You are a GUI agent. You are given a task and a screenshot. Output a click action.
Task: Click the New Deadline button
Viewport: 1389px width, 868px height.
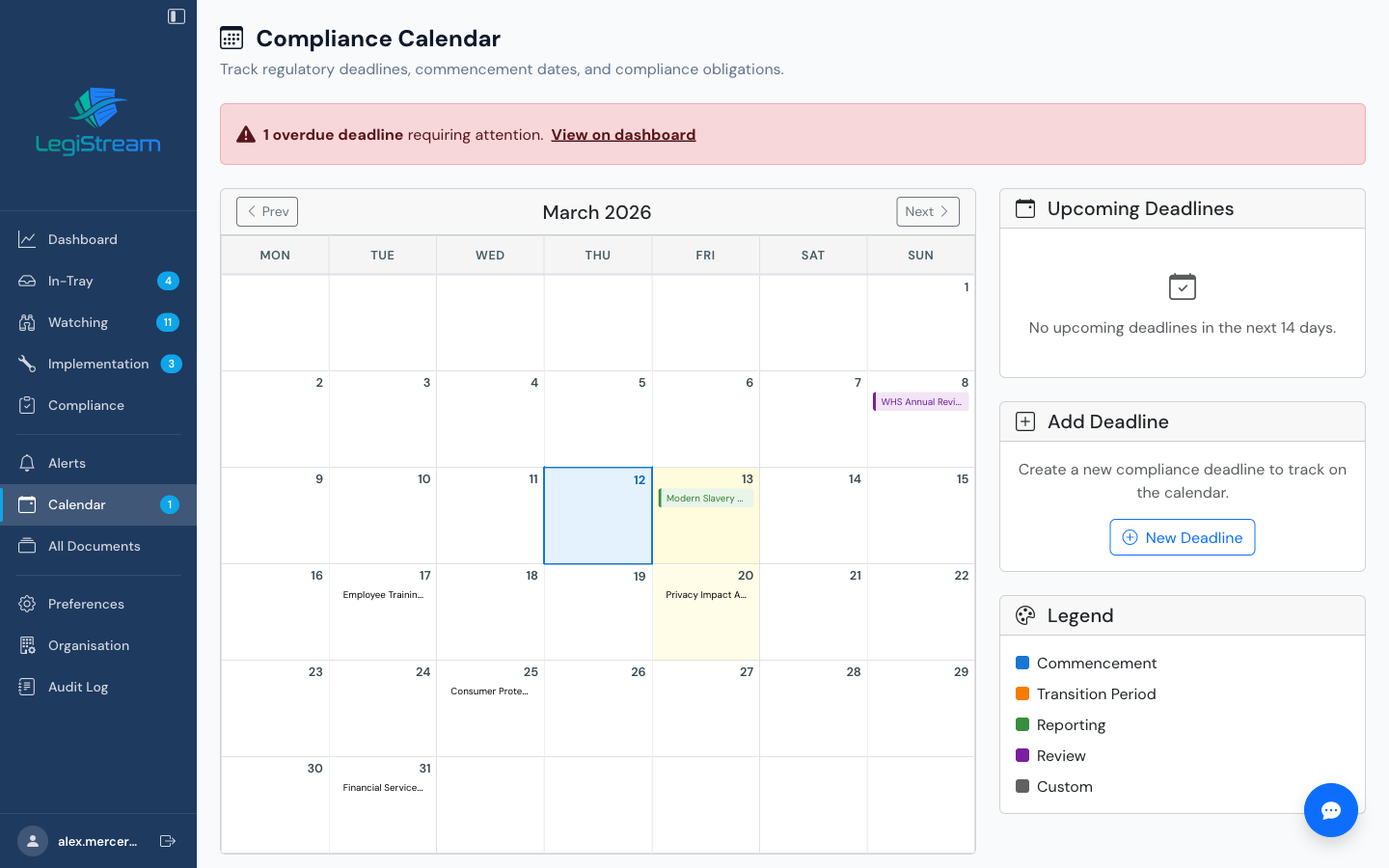1182,537
